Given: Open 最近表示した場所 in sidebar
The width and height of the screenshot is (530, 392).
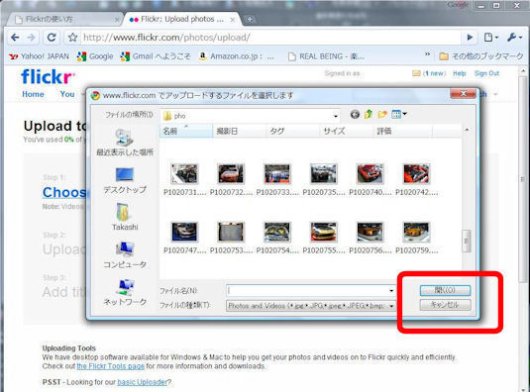Looking at the screenshot, I should click(125, 143).
